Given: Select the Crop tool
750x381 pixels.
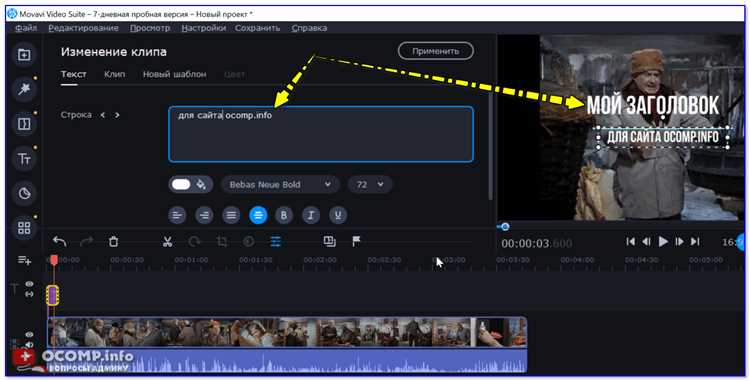Looking at the screenshot, I should click(x=221, y=241).
